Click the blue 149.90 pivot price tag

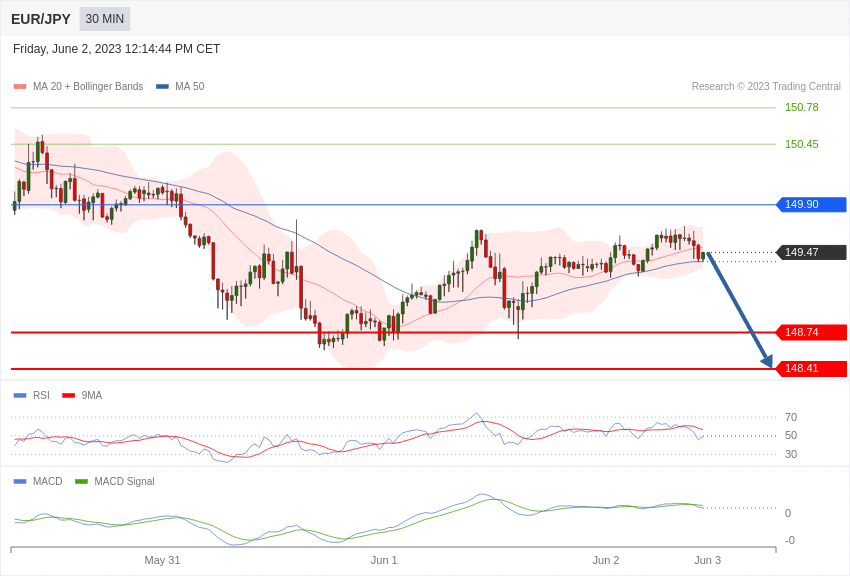[x=812, y=204]
